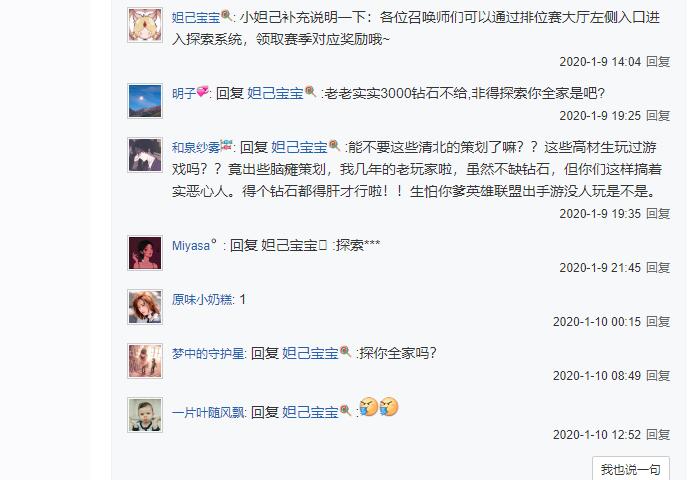700x480 pixels.
Task: Click 回复 beside the 2020-1-10 12:52 comment
Action: pos(658,434)
